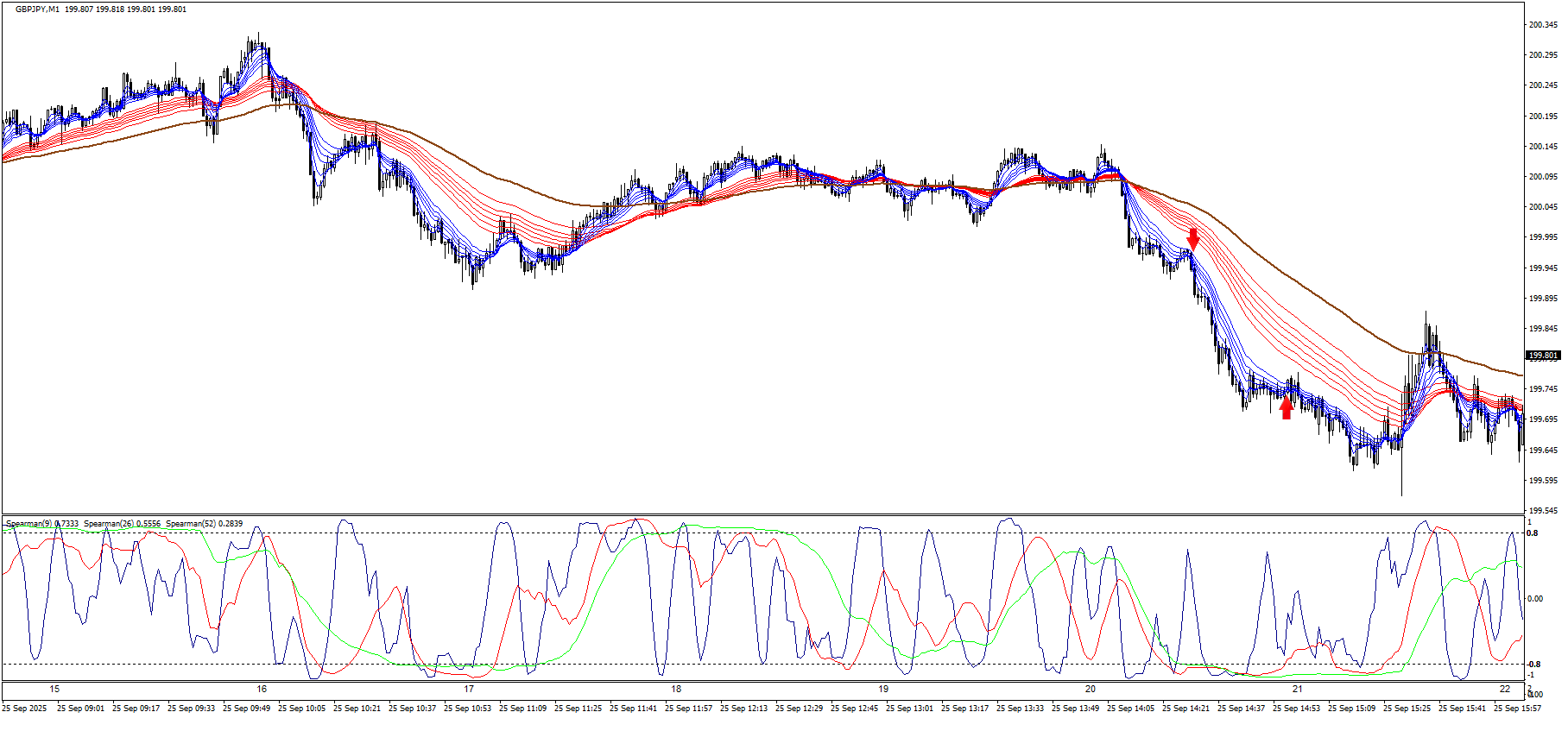The width and height of the screenshot is (1568, 731).
Task: Click the positive 0.8 indicator level label
Action: click(1533, 533)
